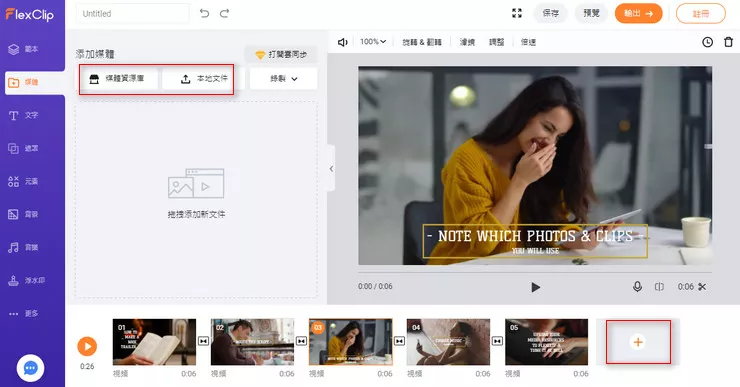Image resolution: width=740 pixels, height=387 pixels.
Task: Select storyboard clip 05
Action: 547,342
